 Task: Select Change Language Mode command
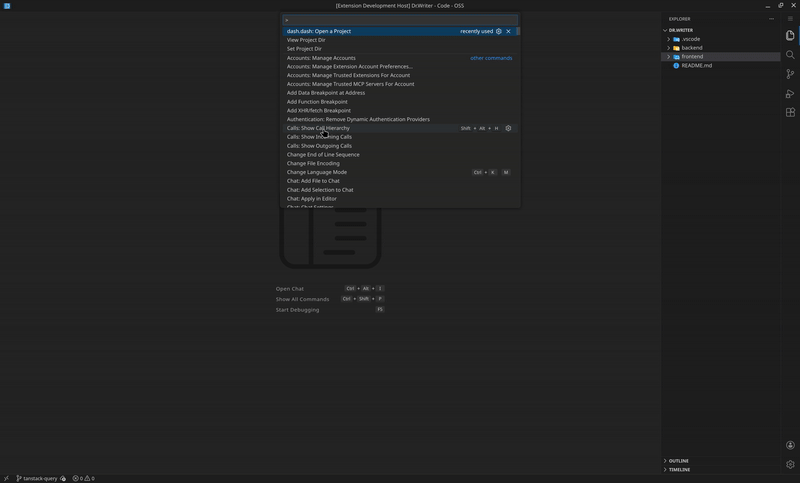(x=400, y=172)
